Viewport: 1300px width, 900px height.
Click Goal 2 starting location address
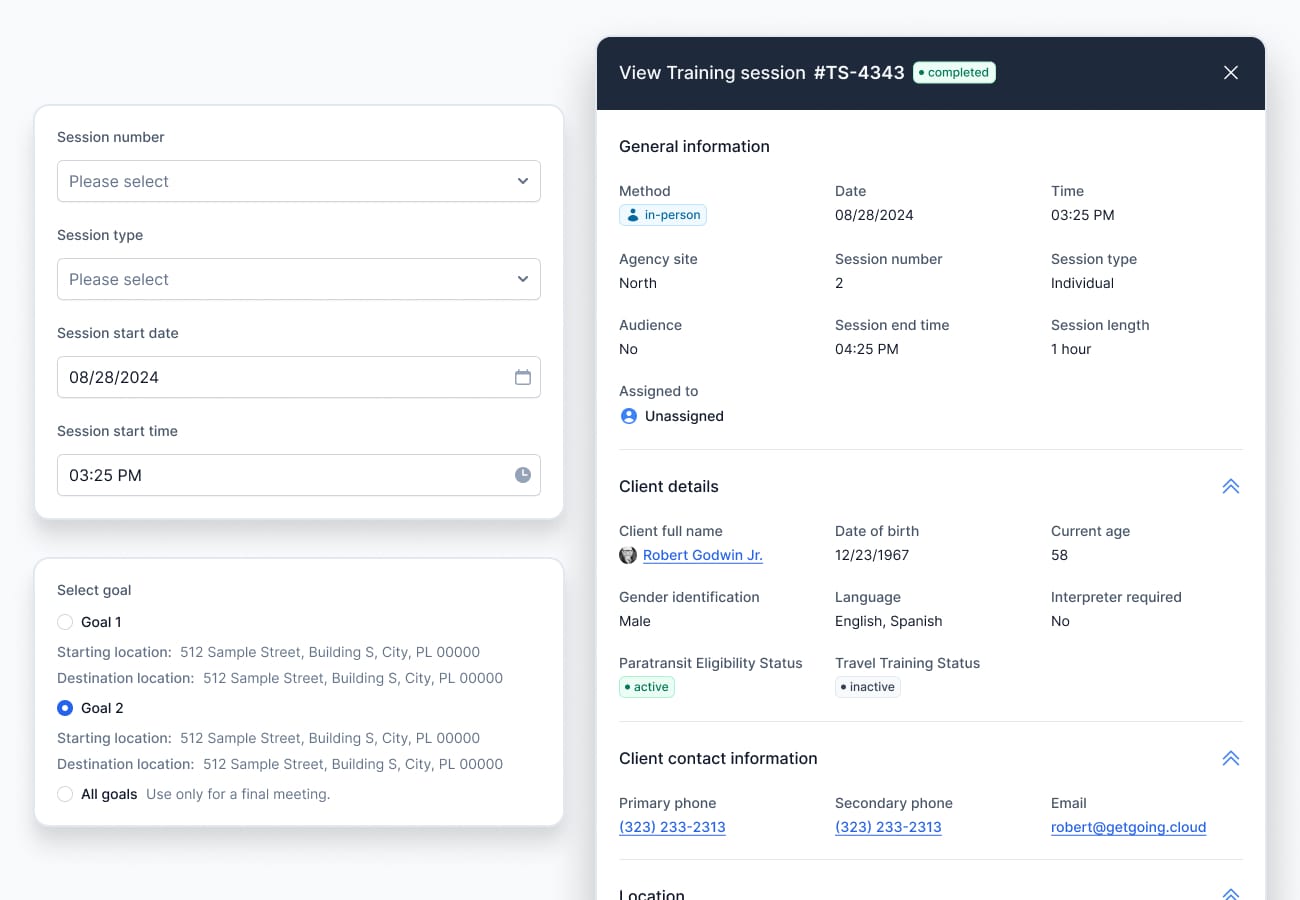pos(330,738)
